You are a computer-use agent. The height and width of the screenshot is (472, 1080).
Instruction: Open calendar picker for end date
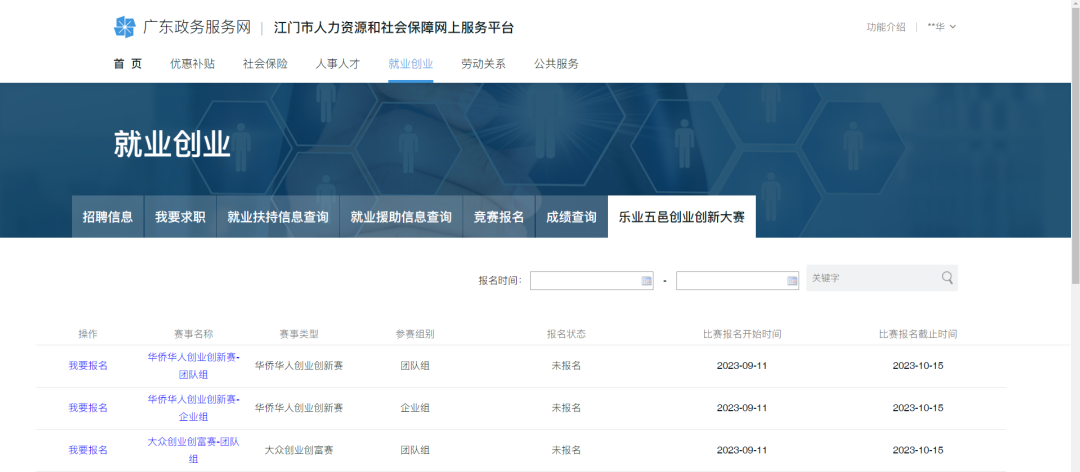792,281
